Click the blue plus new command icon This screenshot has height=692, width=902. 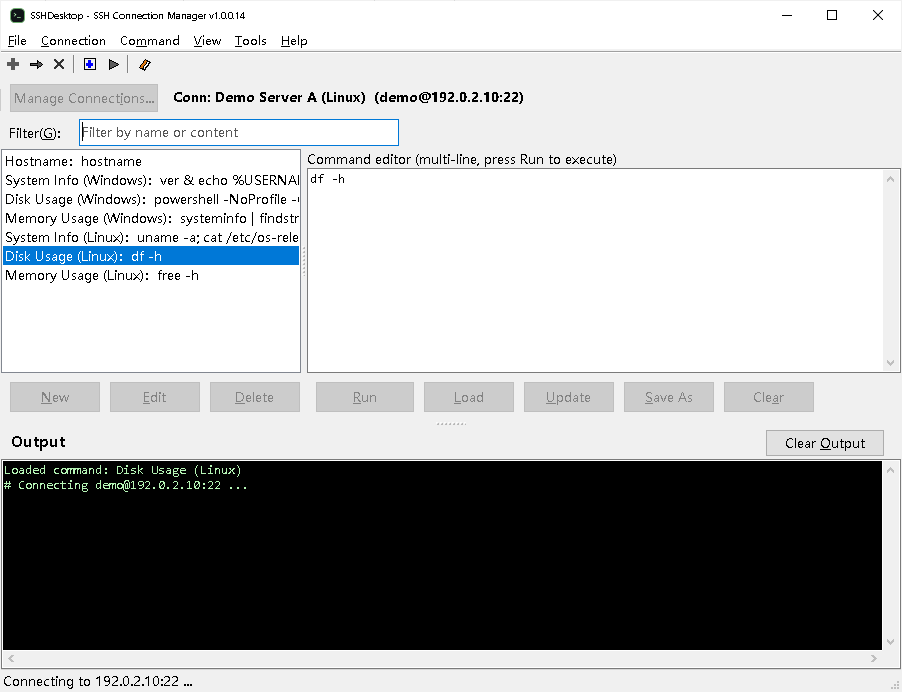[90, 64]
